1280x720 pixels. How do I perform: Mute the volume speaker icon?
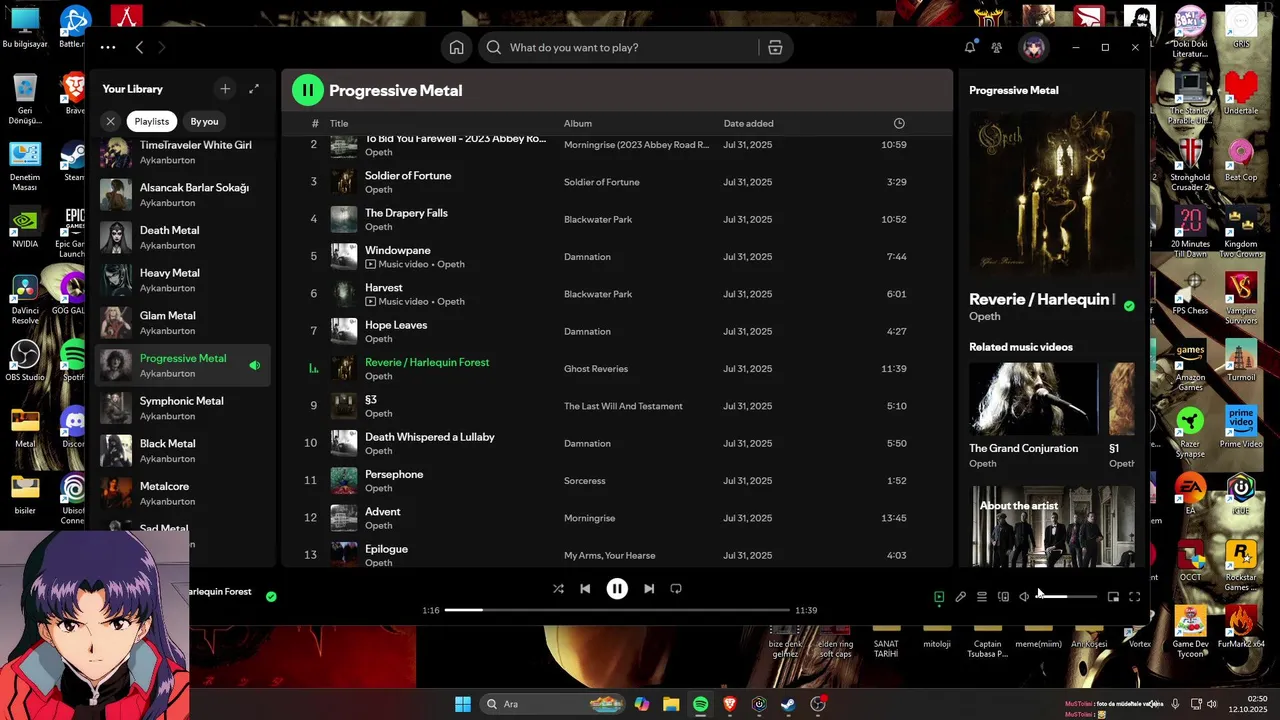tap(1024, 597)
